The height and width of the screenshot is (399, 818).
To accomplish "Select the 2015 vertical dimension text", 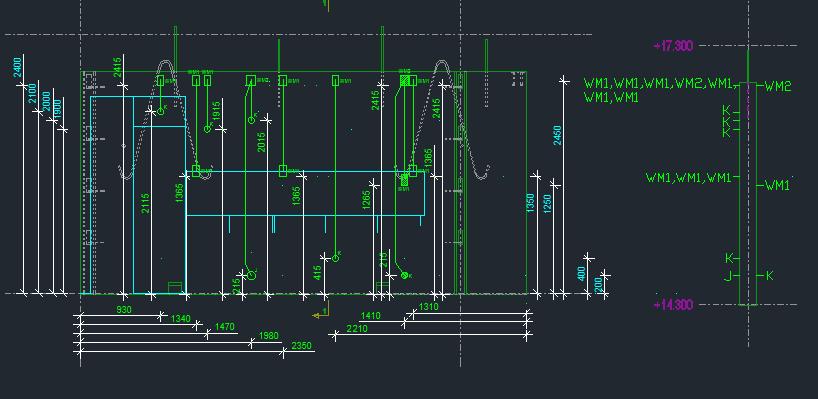I will click(x=261, y=142).
